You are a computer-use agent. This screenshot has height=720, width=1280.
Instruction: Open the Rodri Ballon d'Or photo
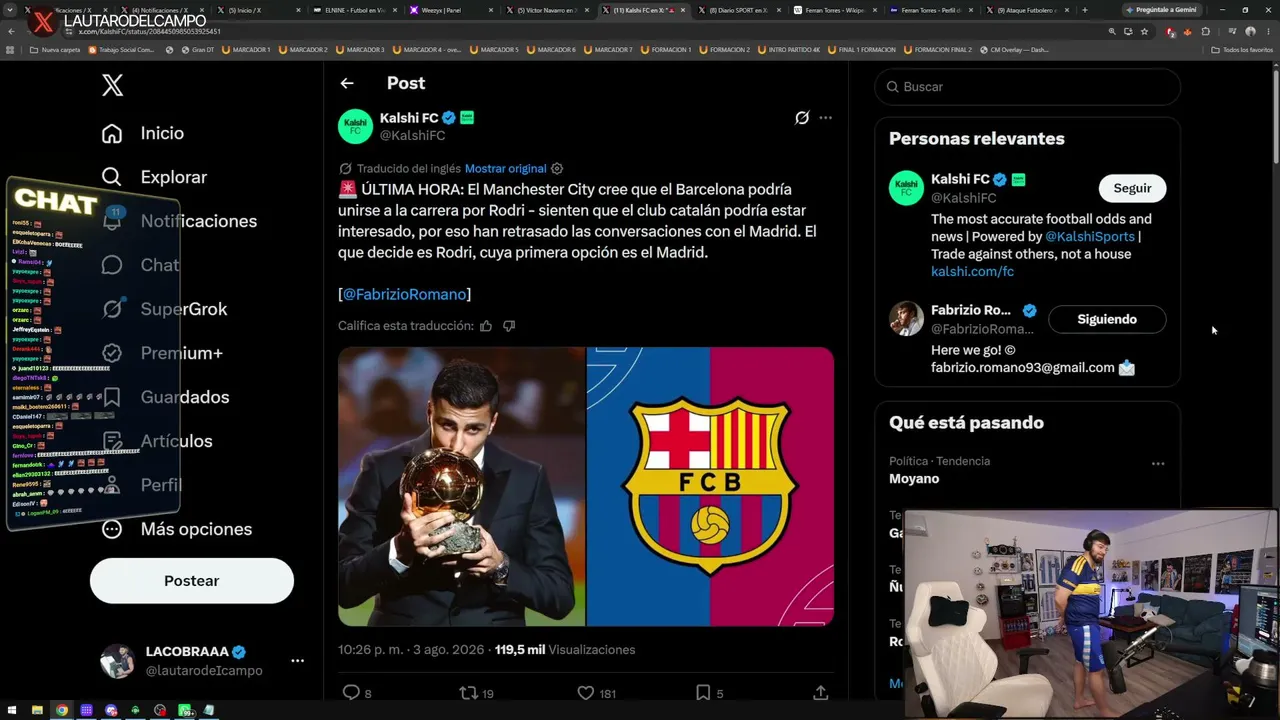(461, 486)
